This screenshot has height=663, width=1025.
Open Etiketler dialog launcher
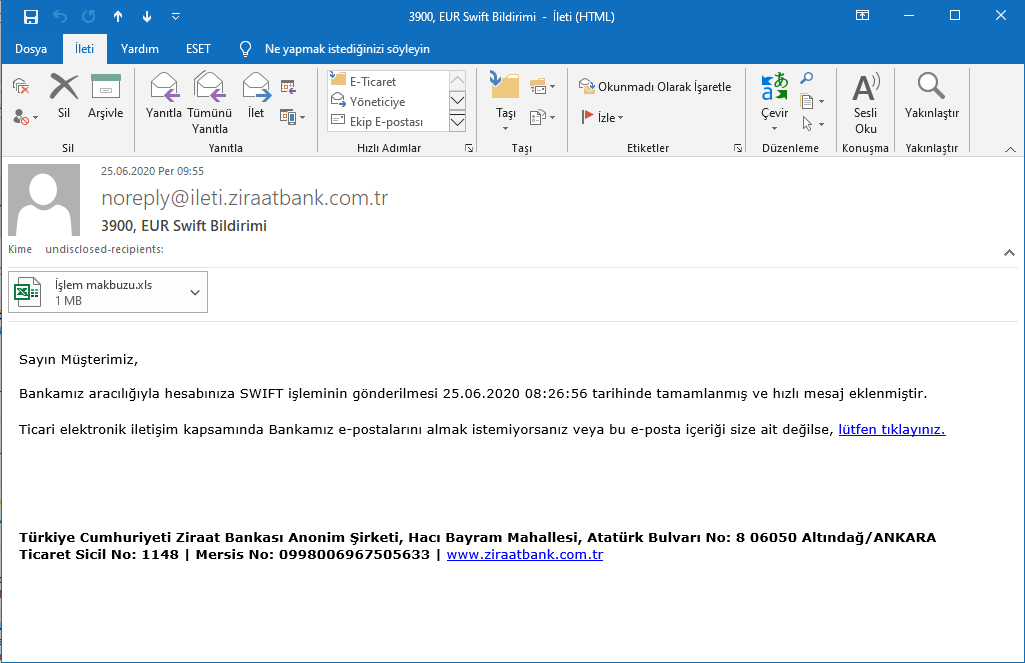(x=738, y=148)
